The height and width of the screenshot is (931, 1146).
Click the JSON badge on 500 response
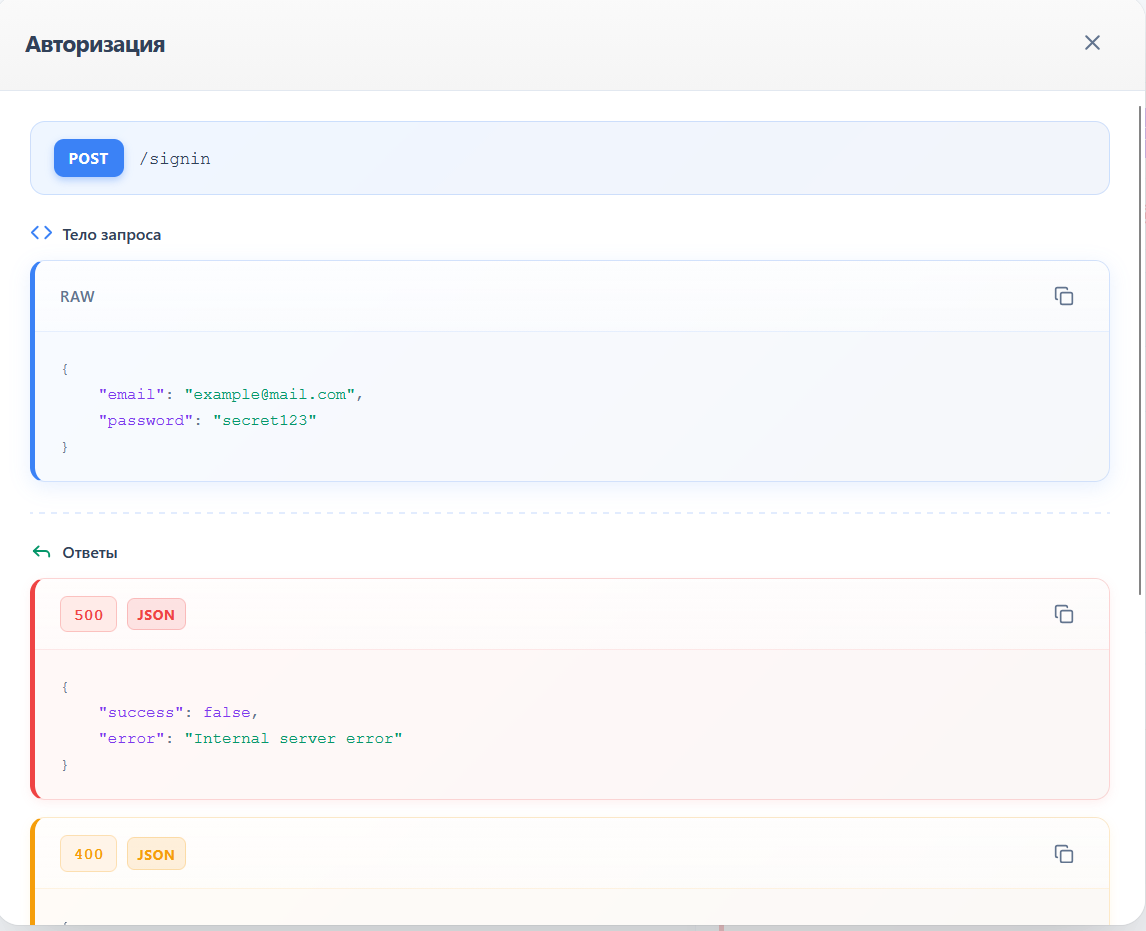click(x=156, y=615)
